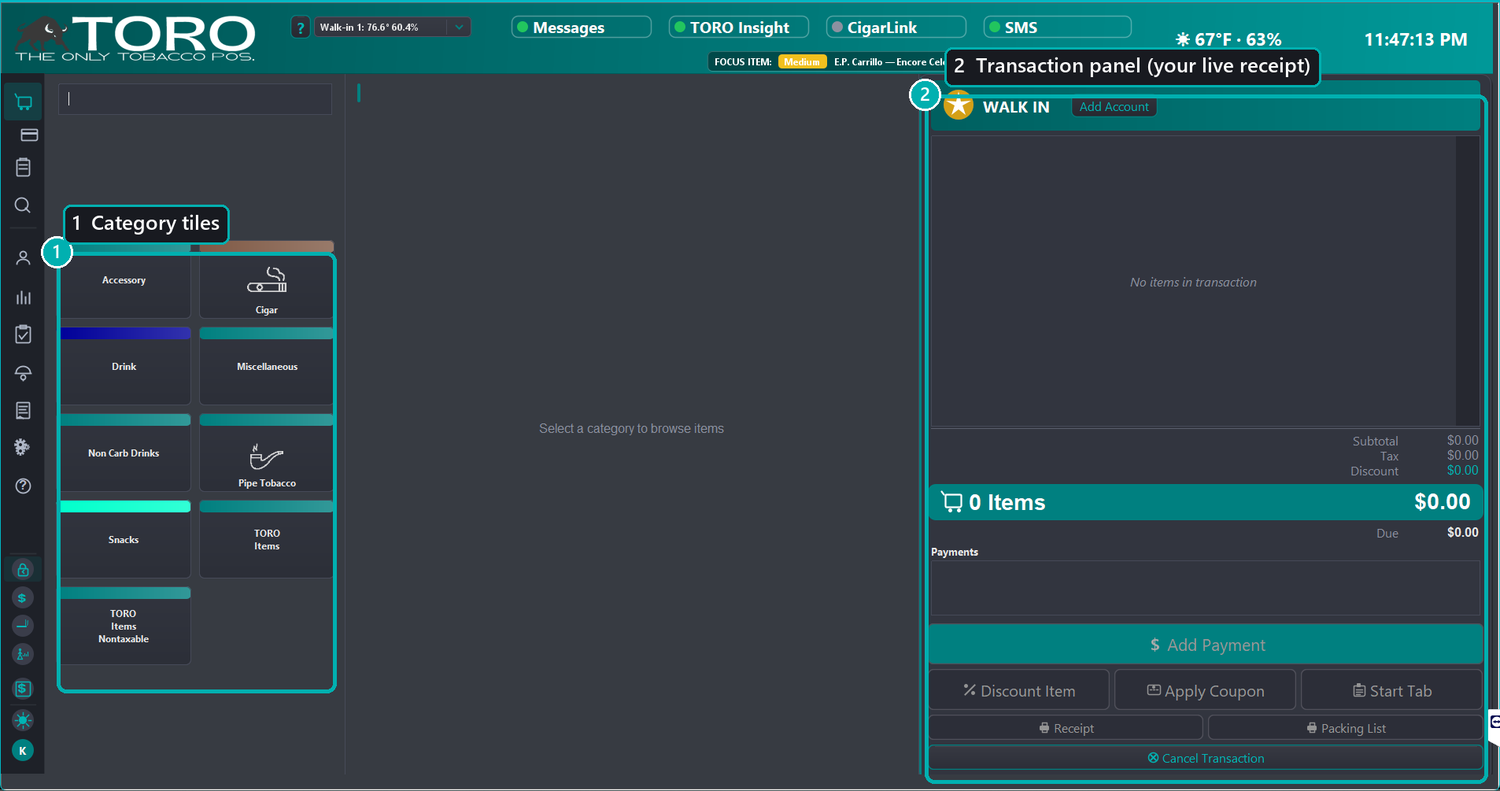This screenshot has width=1500, height=791.
Task: Select the Miscellaneous category tile
Action: (x=267, y=366)
